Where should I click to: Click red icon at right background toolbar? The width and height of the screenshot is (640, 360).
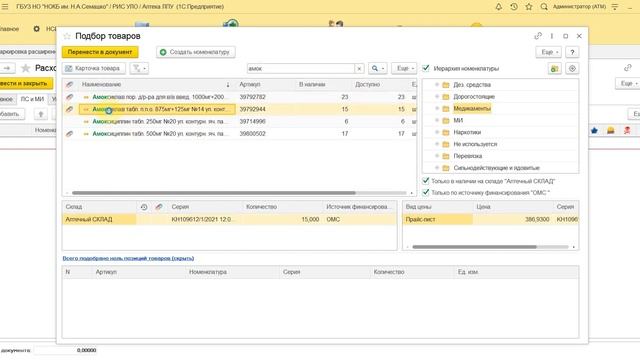click(x=627, y=131)
